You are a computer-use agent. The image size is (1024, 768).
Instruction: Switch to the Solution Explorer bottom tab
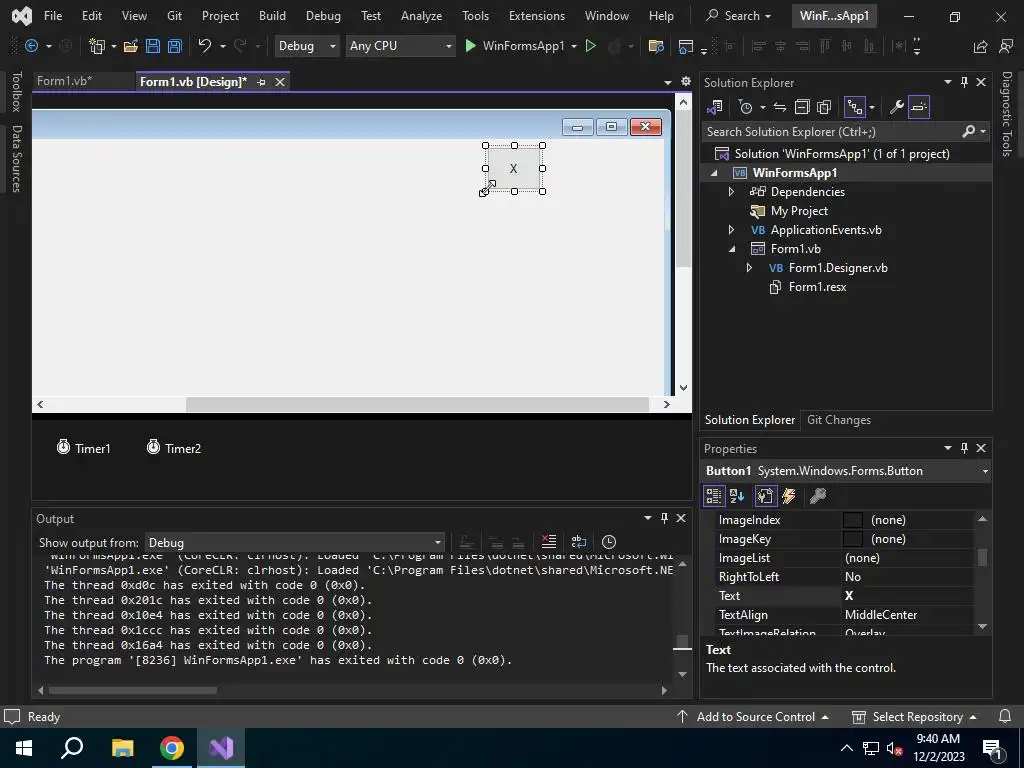[x=750, y=420]
